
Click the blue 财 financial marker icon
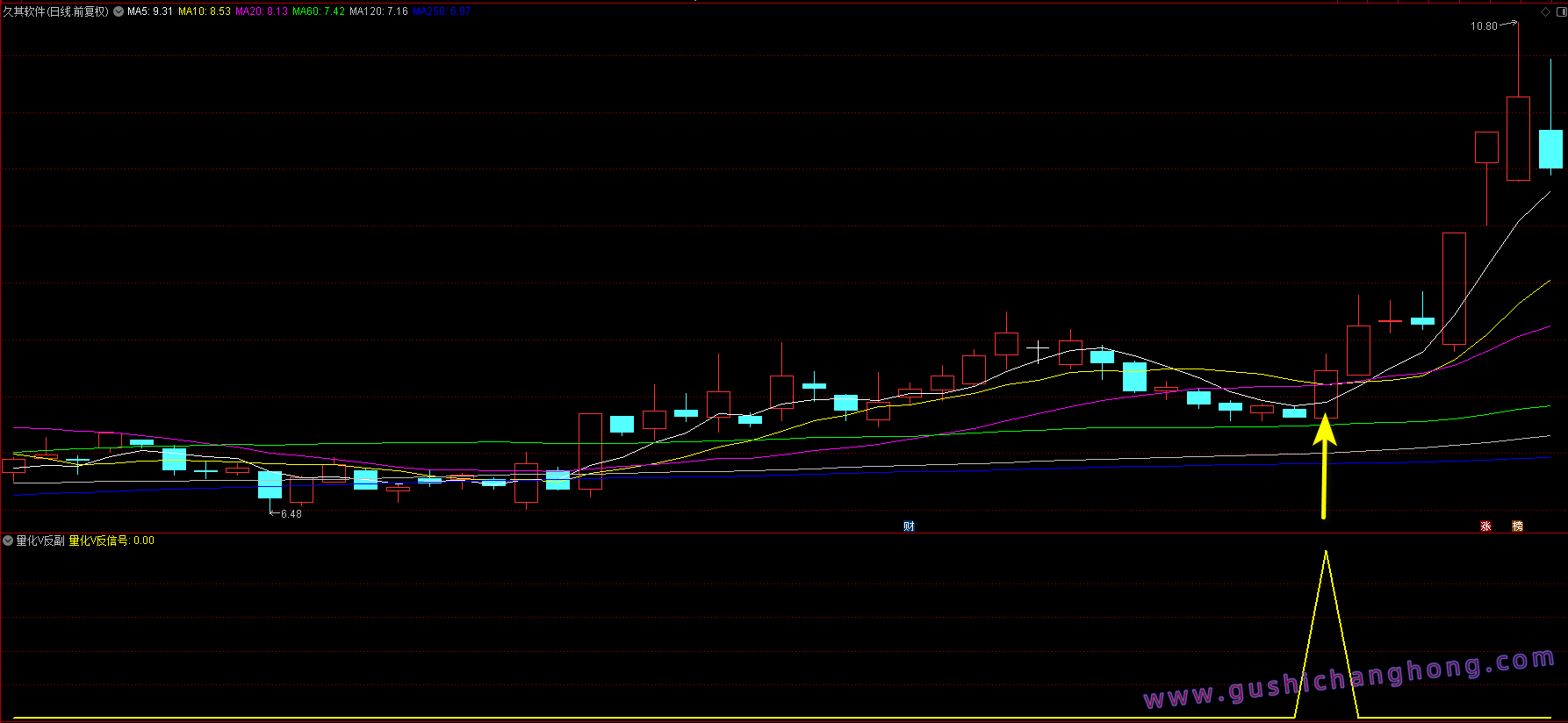click(x=909, y=526)
